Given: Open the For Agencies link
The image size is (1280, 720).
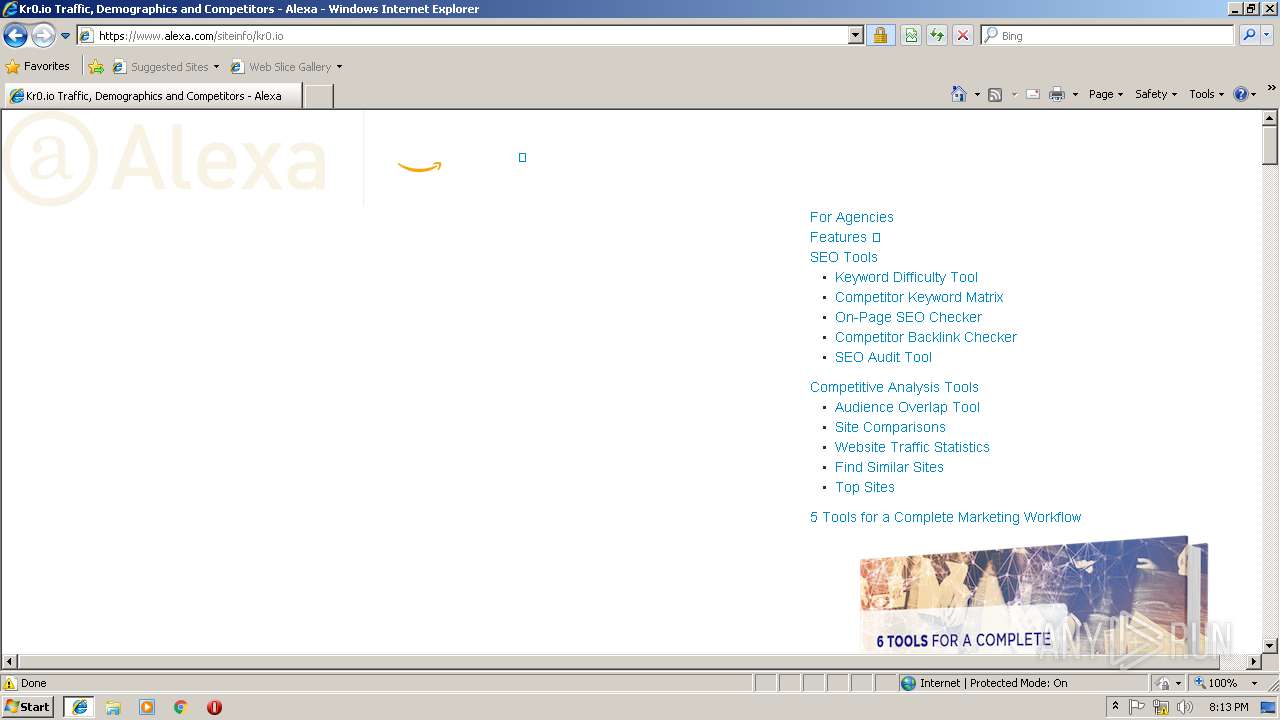Looking at the screenshot, I should tap(851, 217).
